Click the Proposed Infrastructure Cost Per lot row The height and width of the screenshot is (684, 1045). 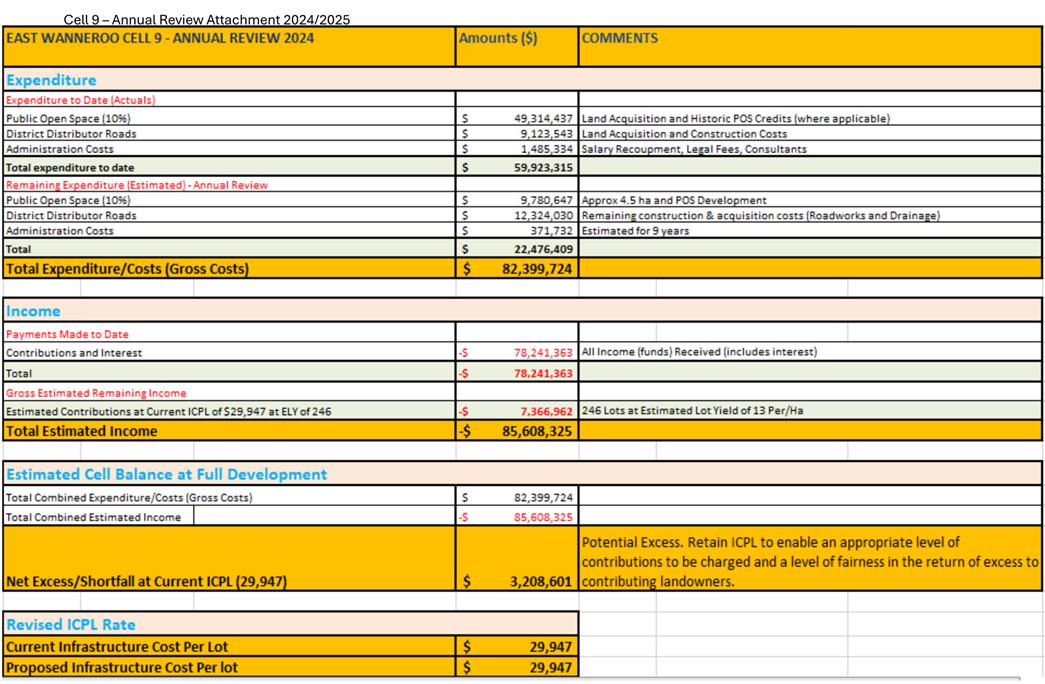point(120,667)
